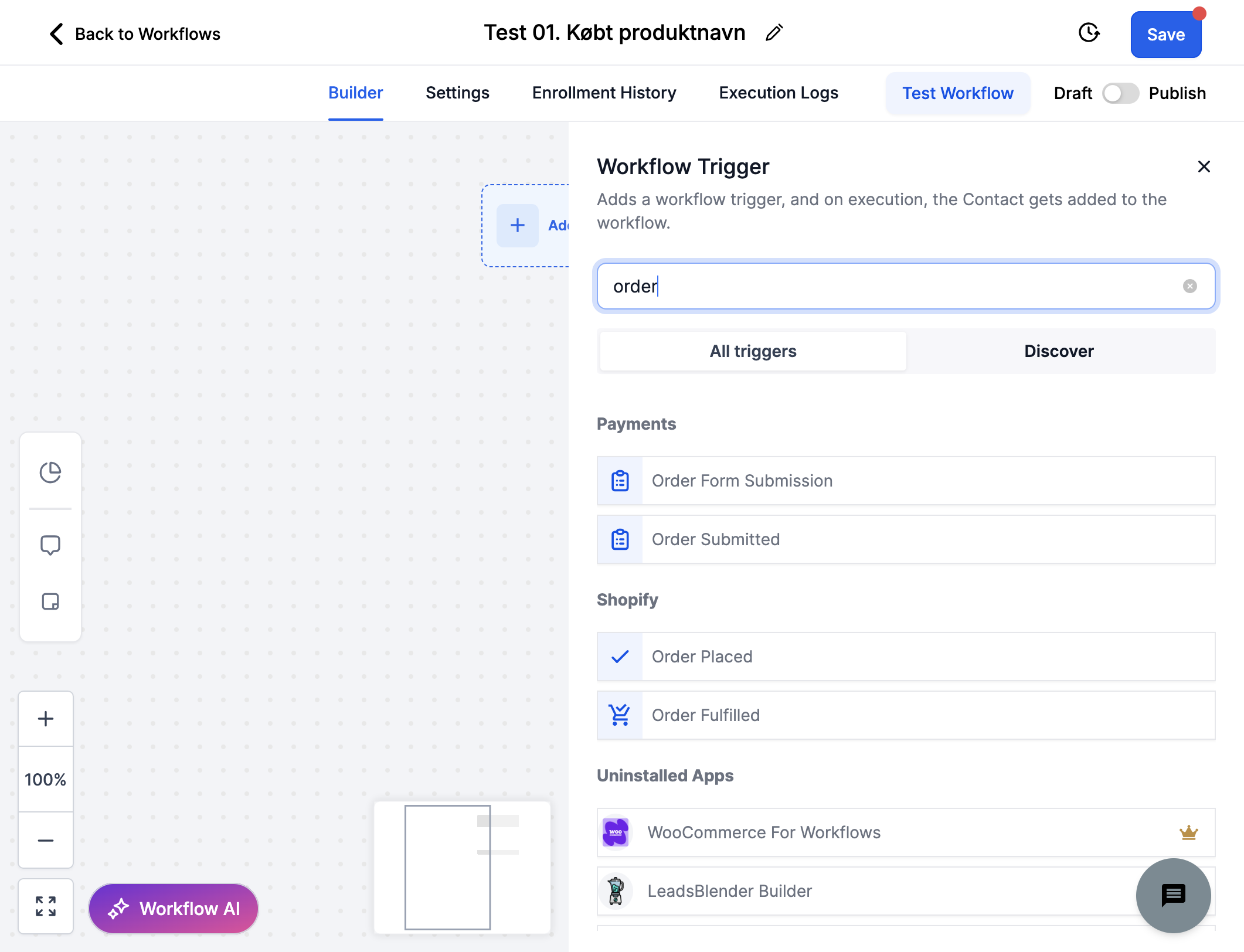Choose the Order Submitted trigger
This screenshot has width=1244, height=952.
tap(906, 539)
